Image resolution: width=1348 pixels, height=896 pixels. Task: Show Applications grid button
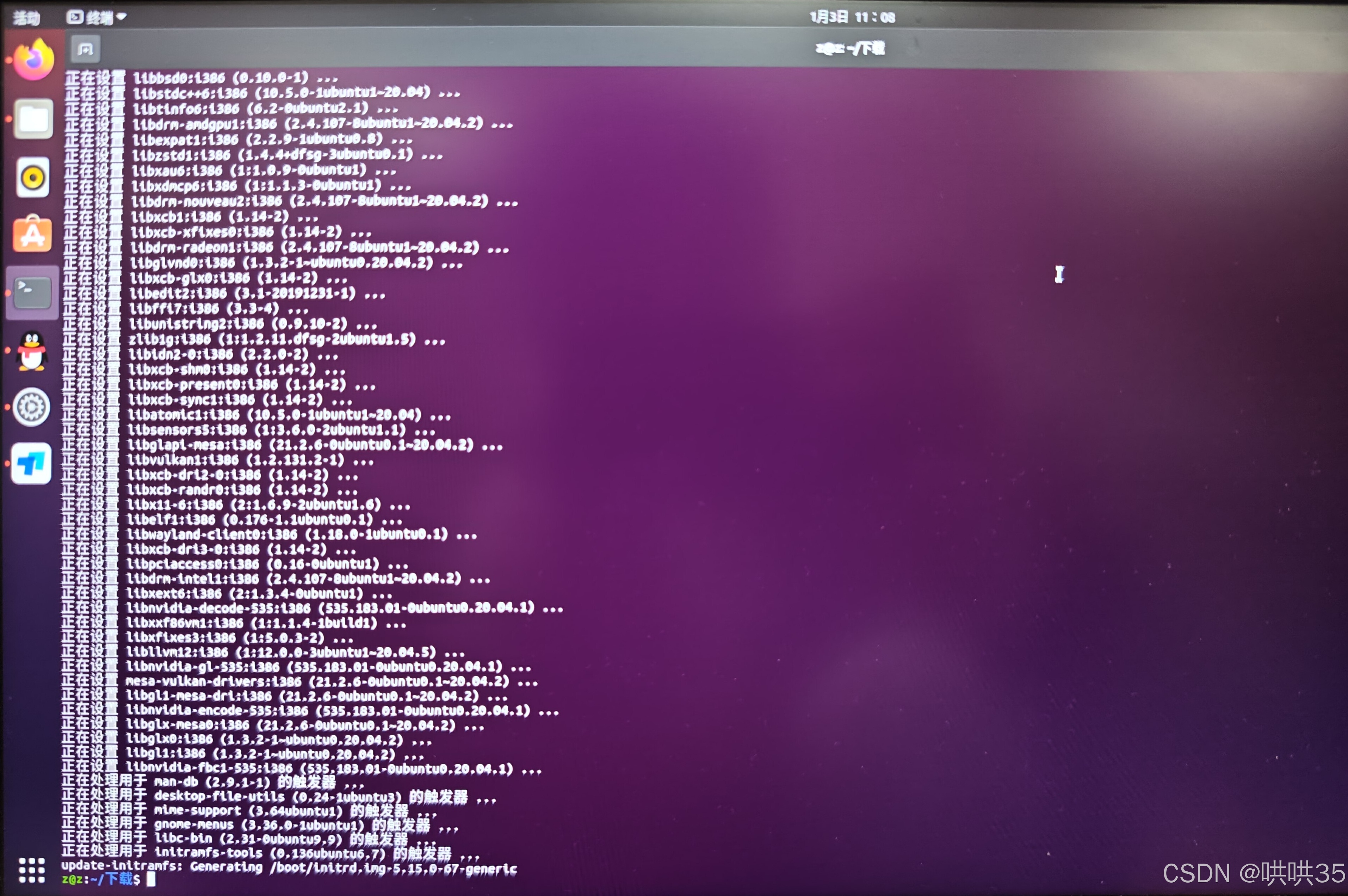pos(31,870)
